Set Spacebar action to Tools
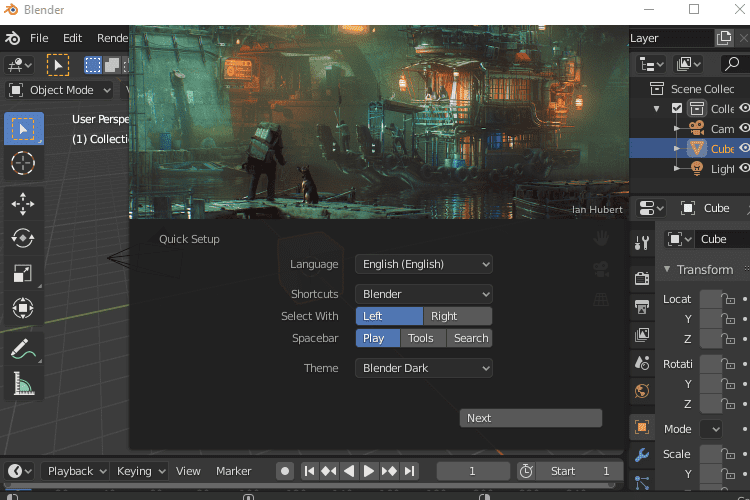The image size is (750, 500). 423,338
